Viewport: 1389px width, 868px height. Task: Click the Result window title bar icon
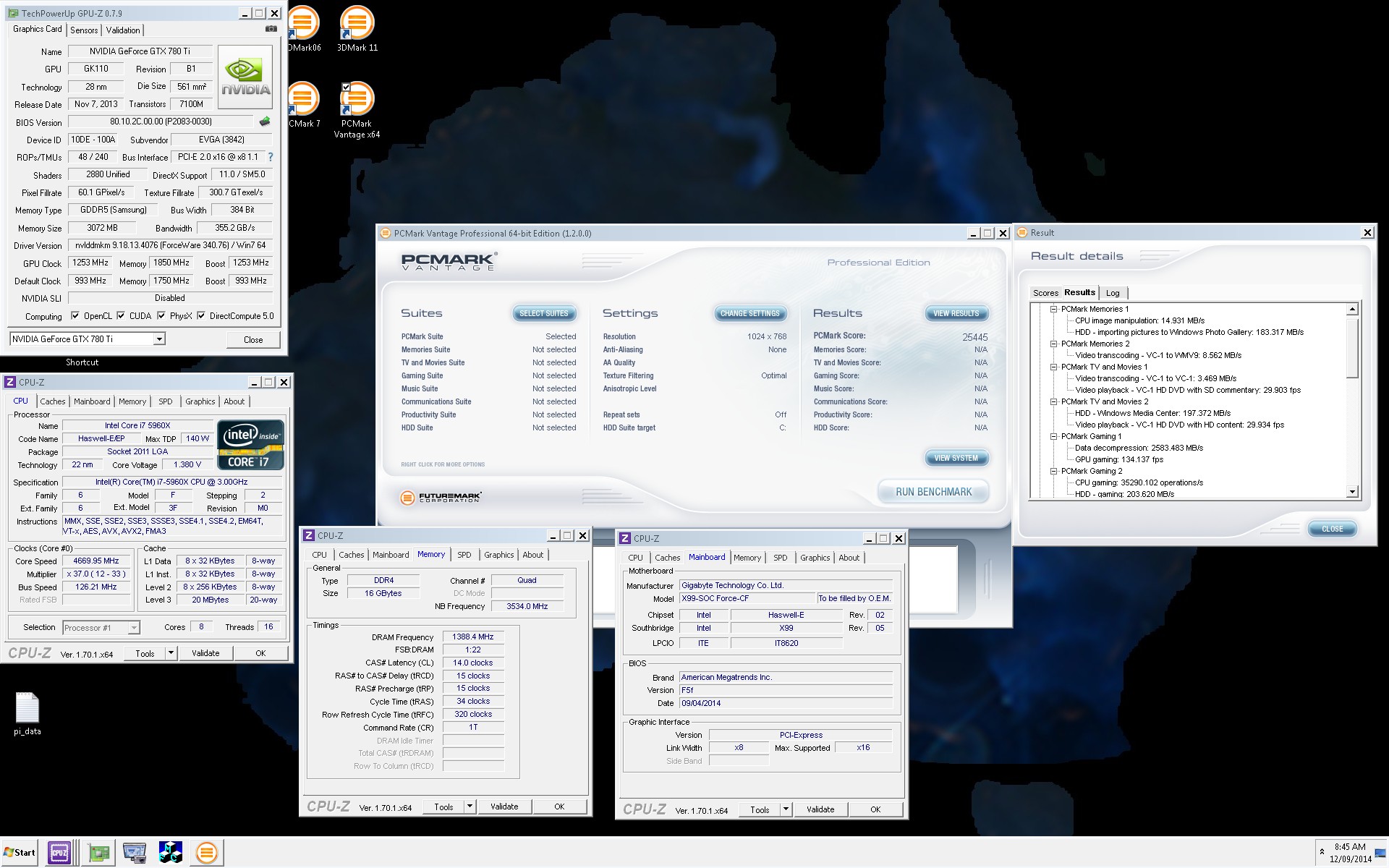pos(1022,232)
